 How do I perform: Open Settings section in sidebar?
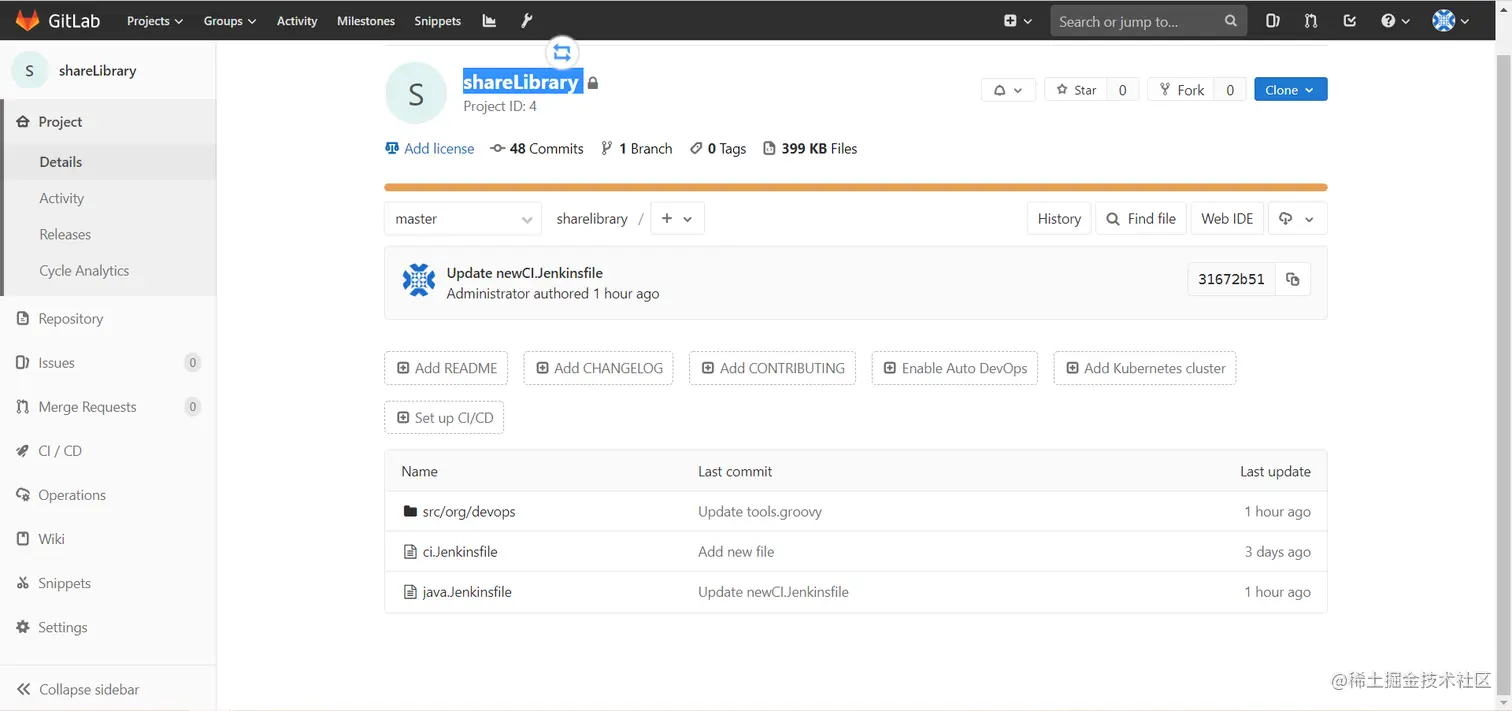coord(108,627)
